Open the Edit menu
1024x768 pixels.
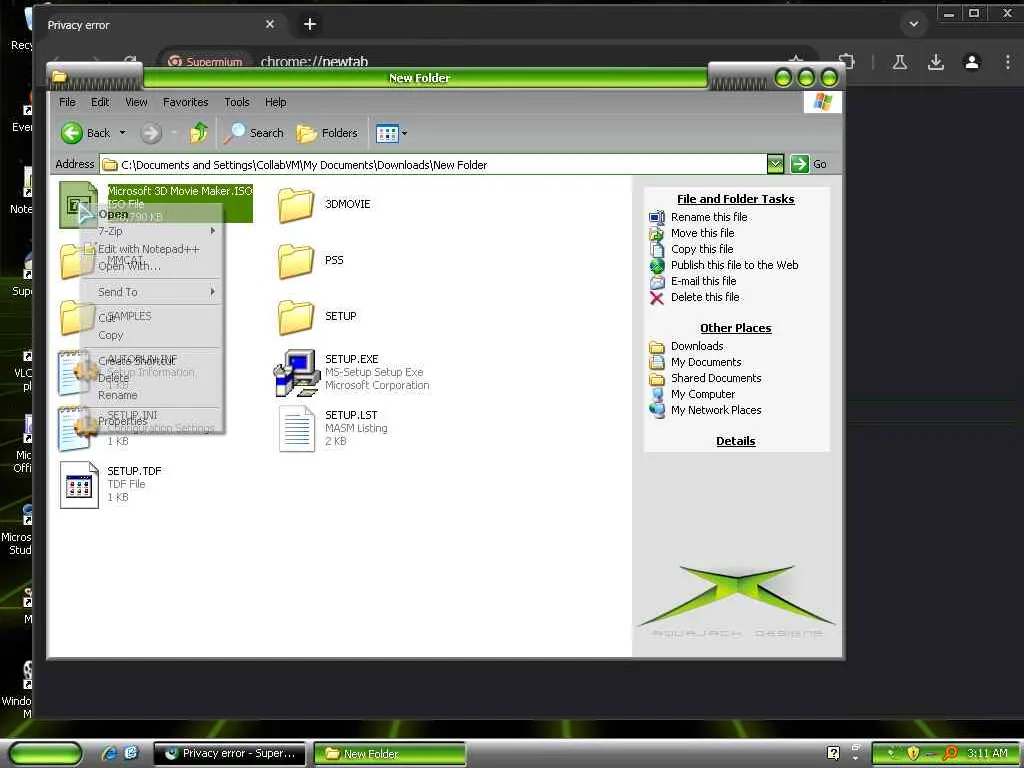(x=100, y=102)
